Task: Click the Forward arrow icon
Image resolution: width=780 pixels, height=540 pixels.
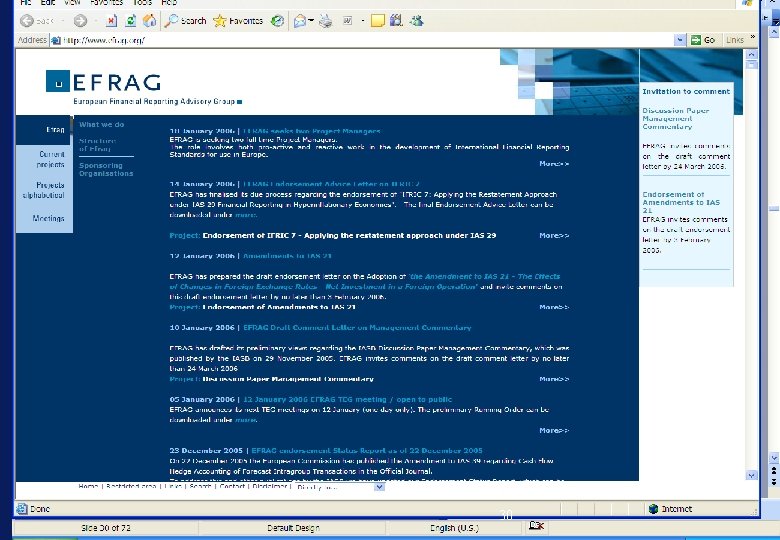Action: coord(80,21)
